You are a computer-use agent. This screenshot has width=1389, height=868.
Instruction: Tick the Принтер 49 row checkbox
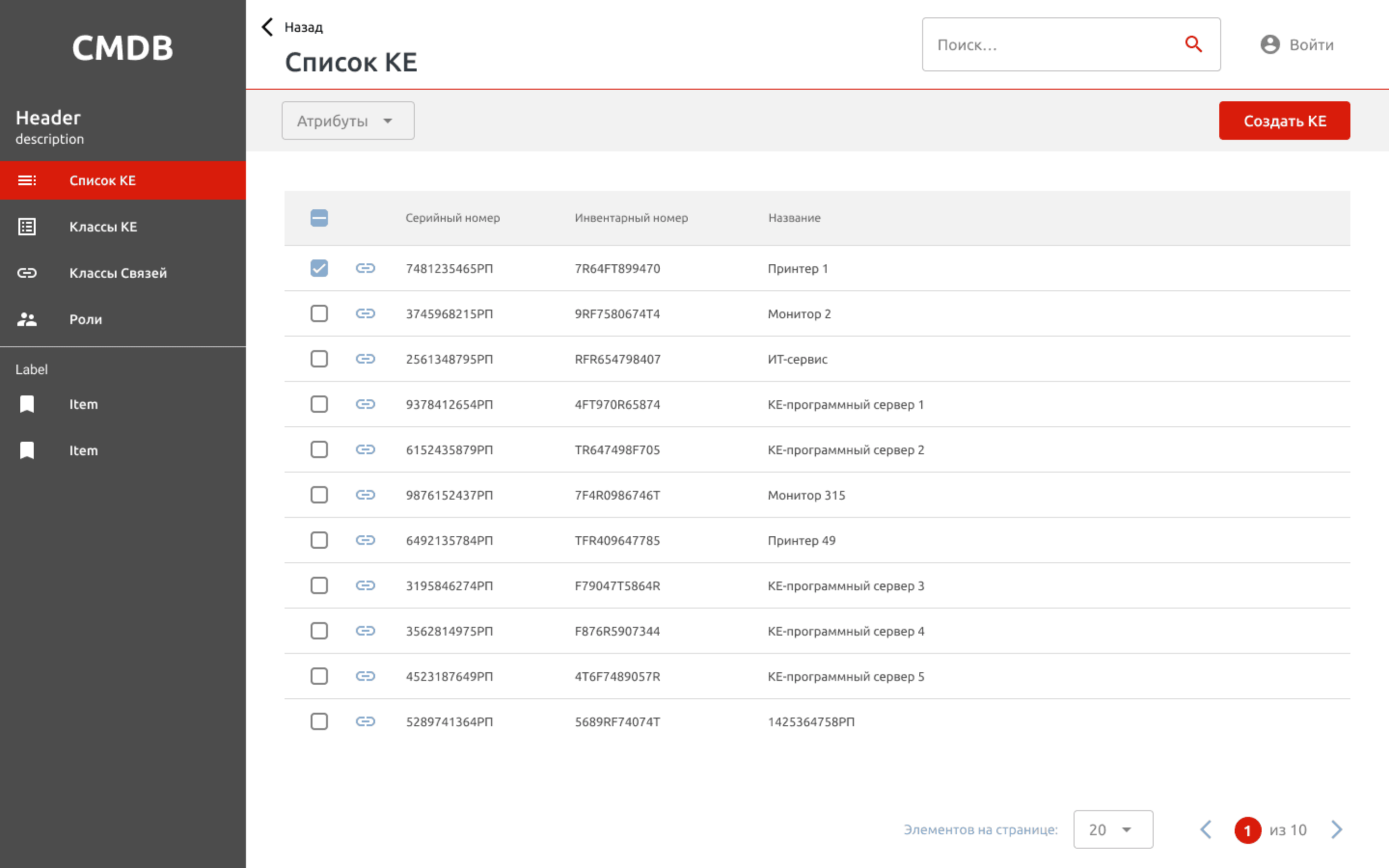[319, 540]
